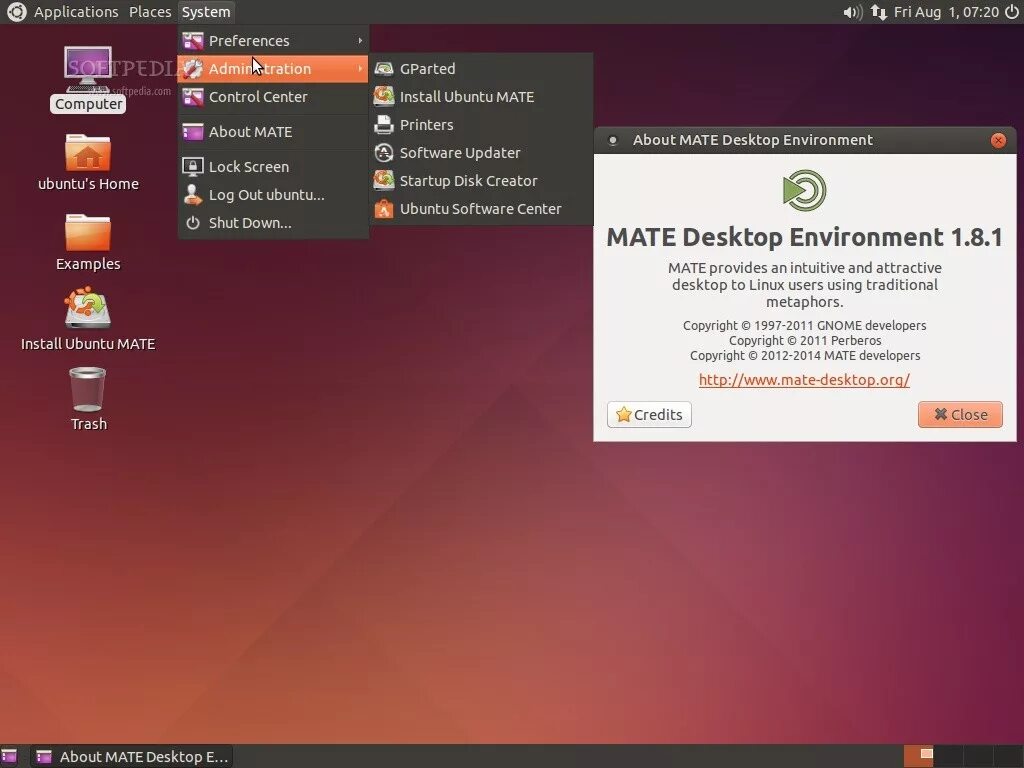Click the System menu in top panel
This screenshot has height=768, width=1024.
point(206,12)
